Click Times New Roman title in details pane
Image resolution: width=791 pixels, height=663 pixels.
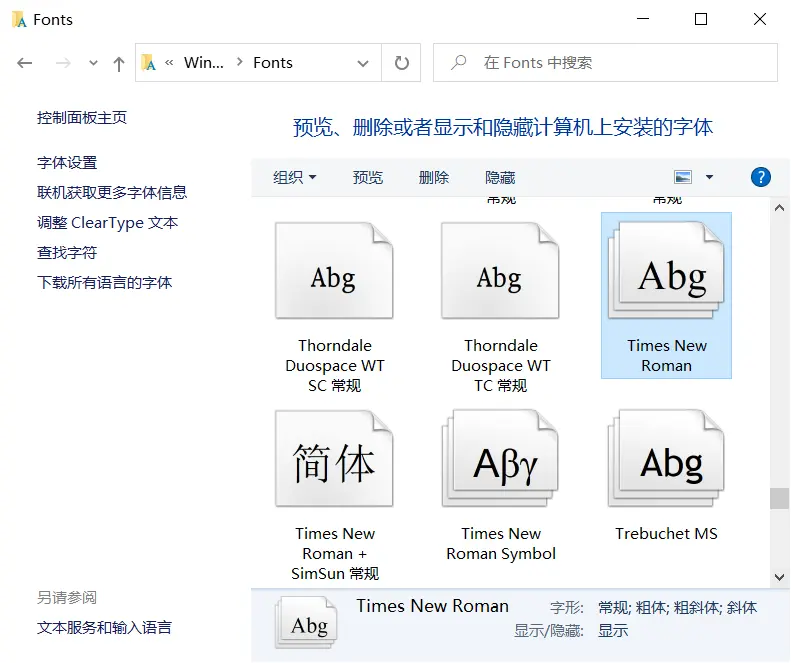tap(432, 605)
